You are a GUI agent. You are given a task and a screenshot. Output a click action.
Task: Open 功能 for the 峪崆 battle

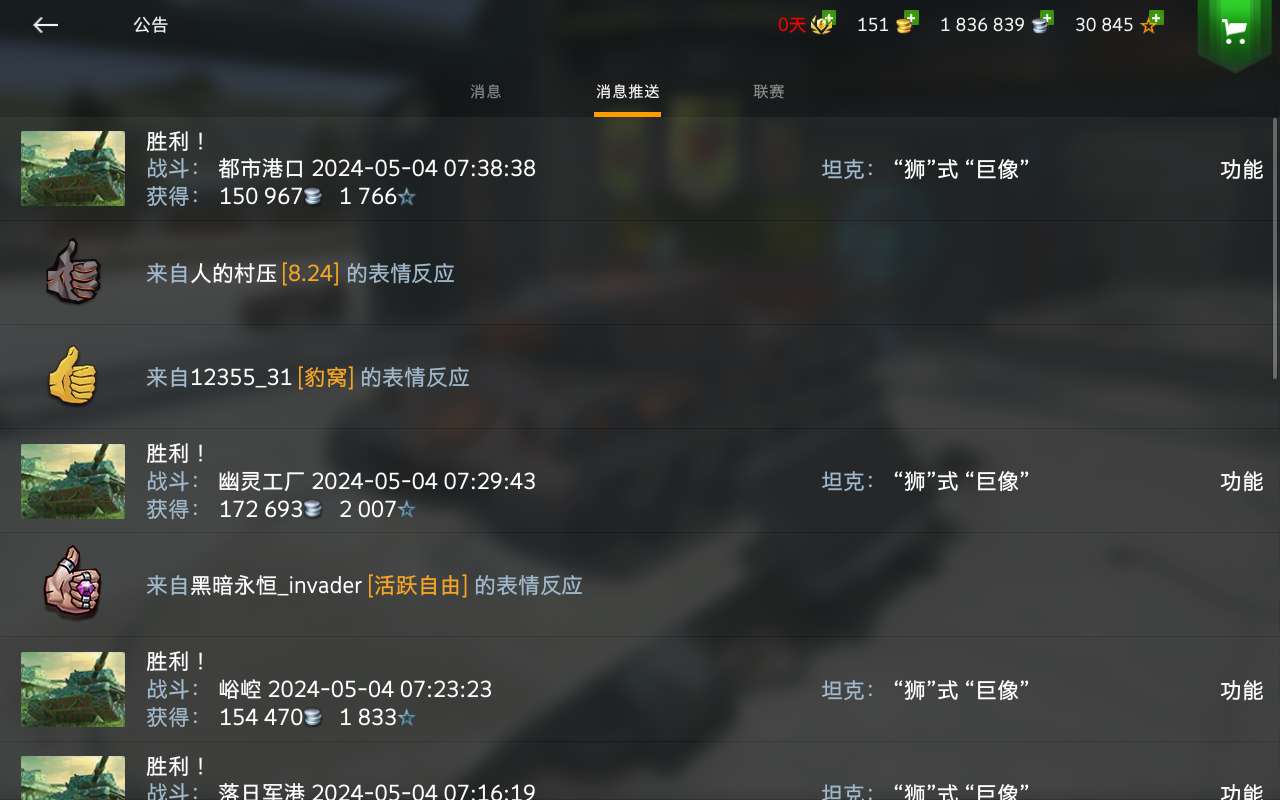(1241, 690)
